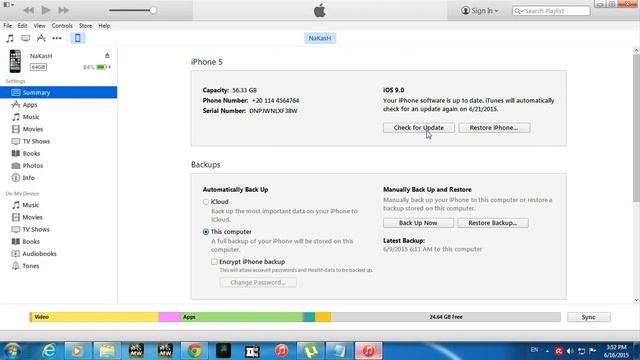
Task: Click the battery charge indicator for NaKasH
Action: (x=101, y=67)
